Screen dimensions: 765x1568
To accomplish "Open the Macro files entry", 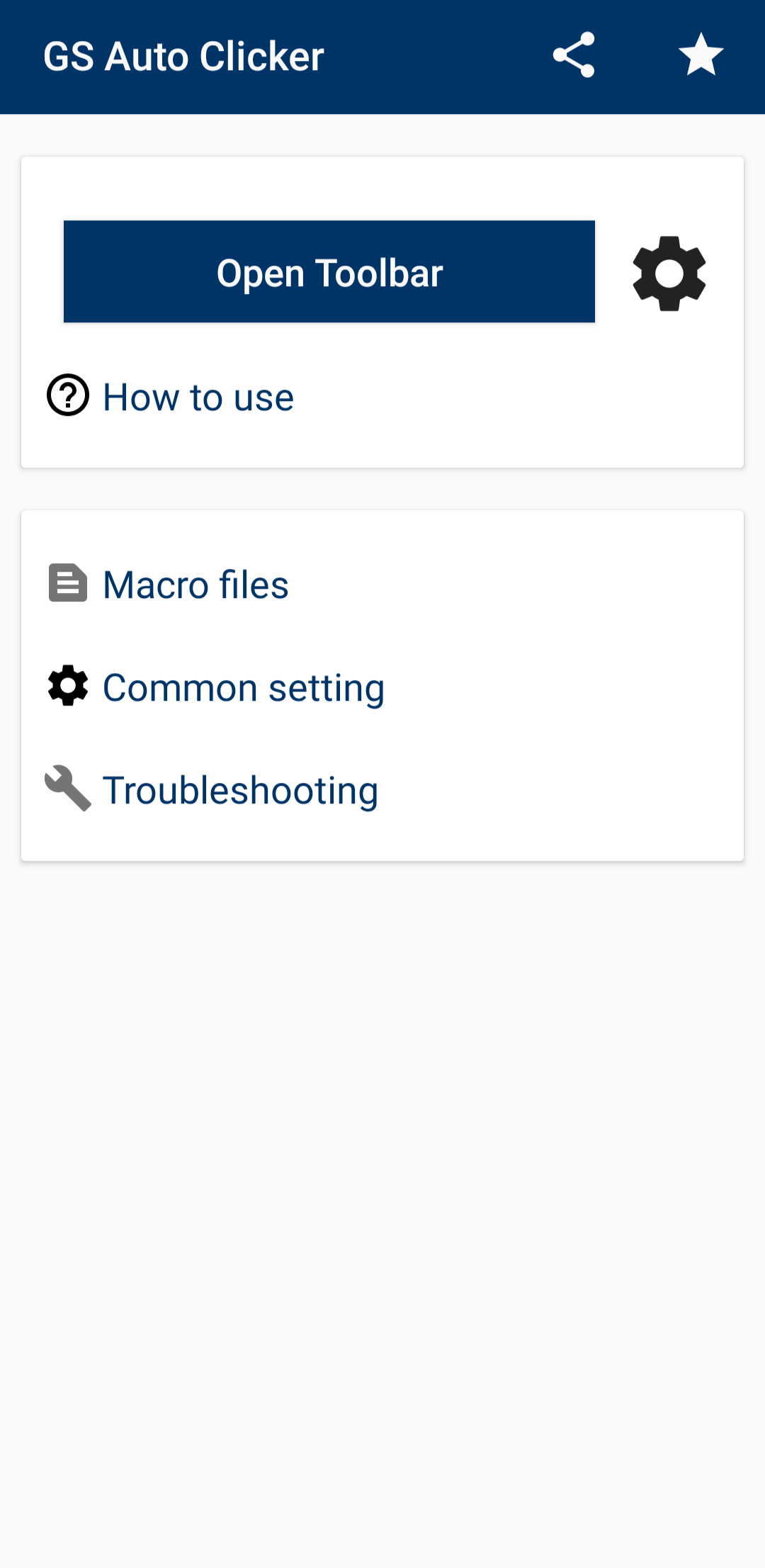I will (195, 585).
